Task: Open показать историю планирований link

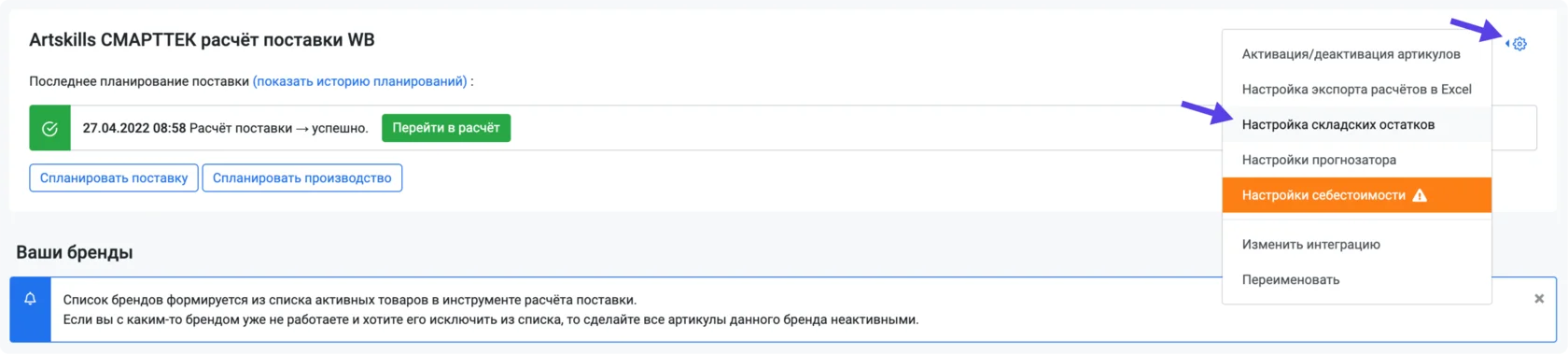Action: click(360, 81)
